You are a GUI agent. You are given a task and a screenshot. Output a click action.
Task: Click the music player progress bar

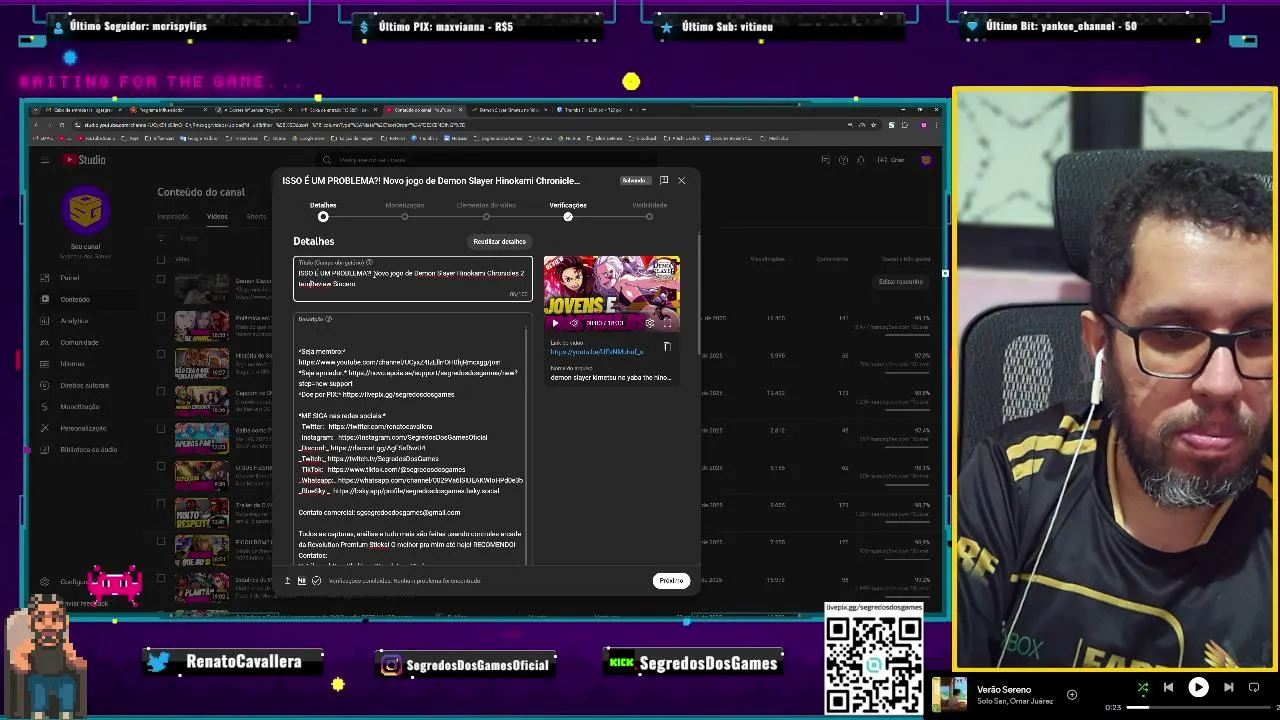click(1200, 708)
